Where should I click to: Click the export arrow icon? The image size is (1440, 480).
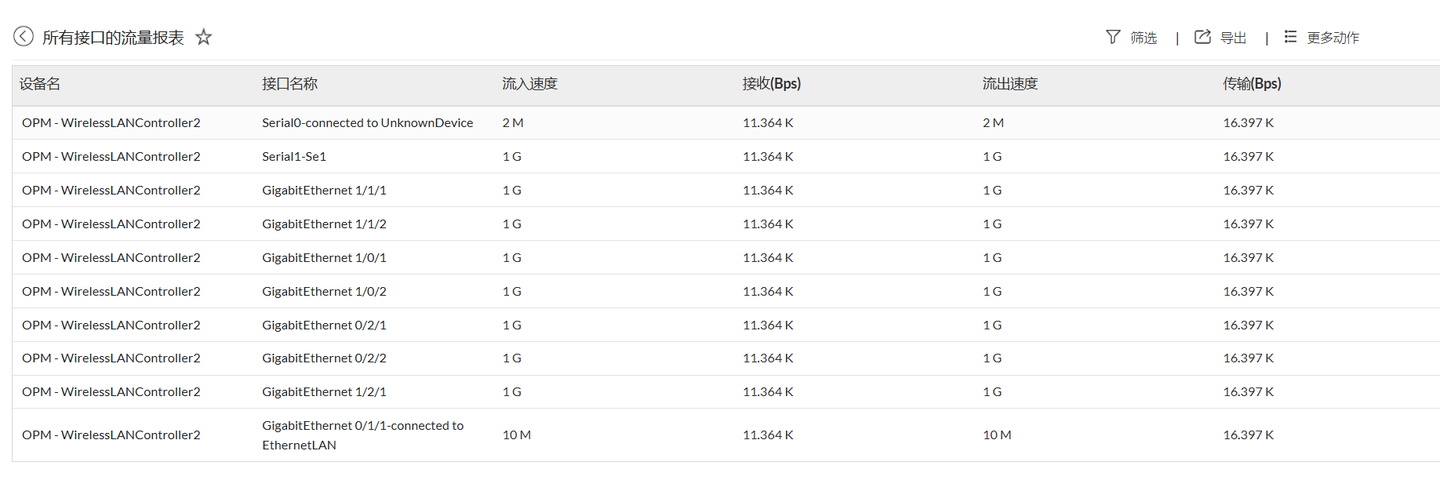click(1203, 37)
